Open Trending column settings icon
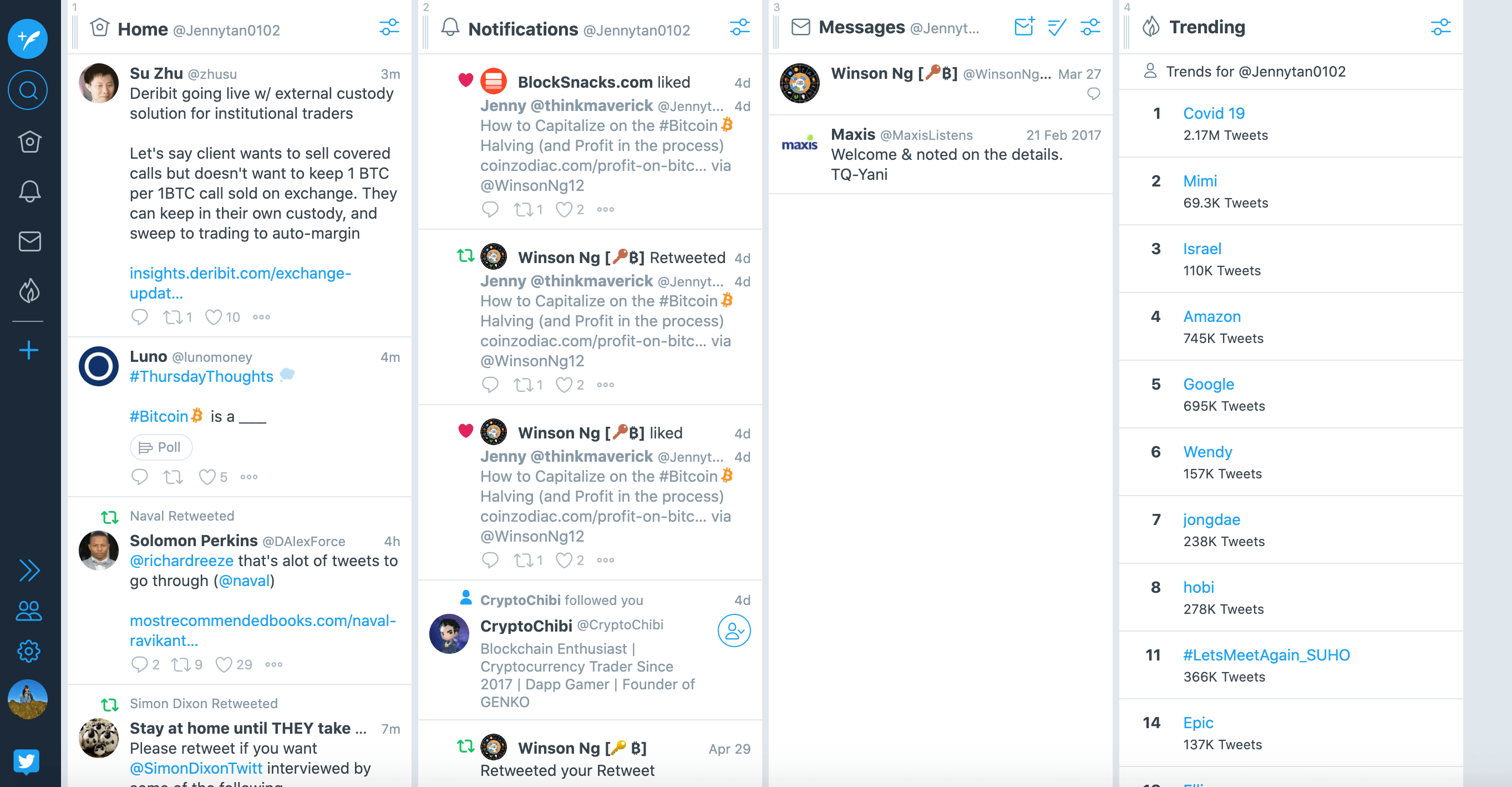This screenshot has height=787, width=1512. coord(1440,27)
